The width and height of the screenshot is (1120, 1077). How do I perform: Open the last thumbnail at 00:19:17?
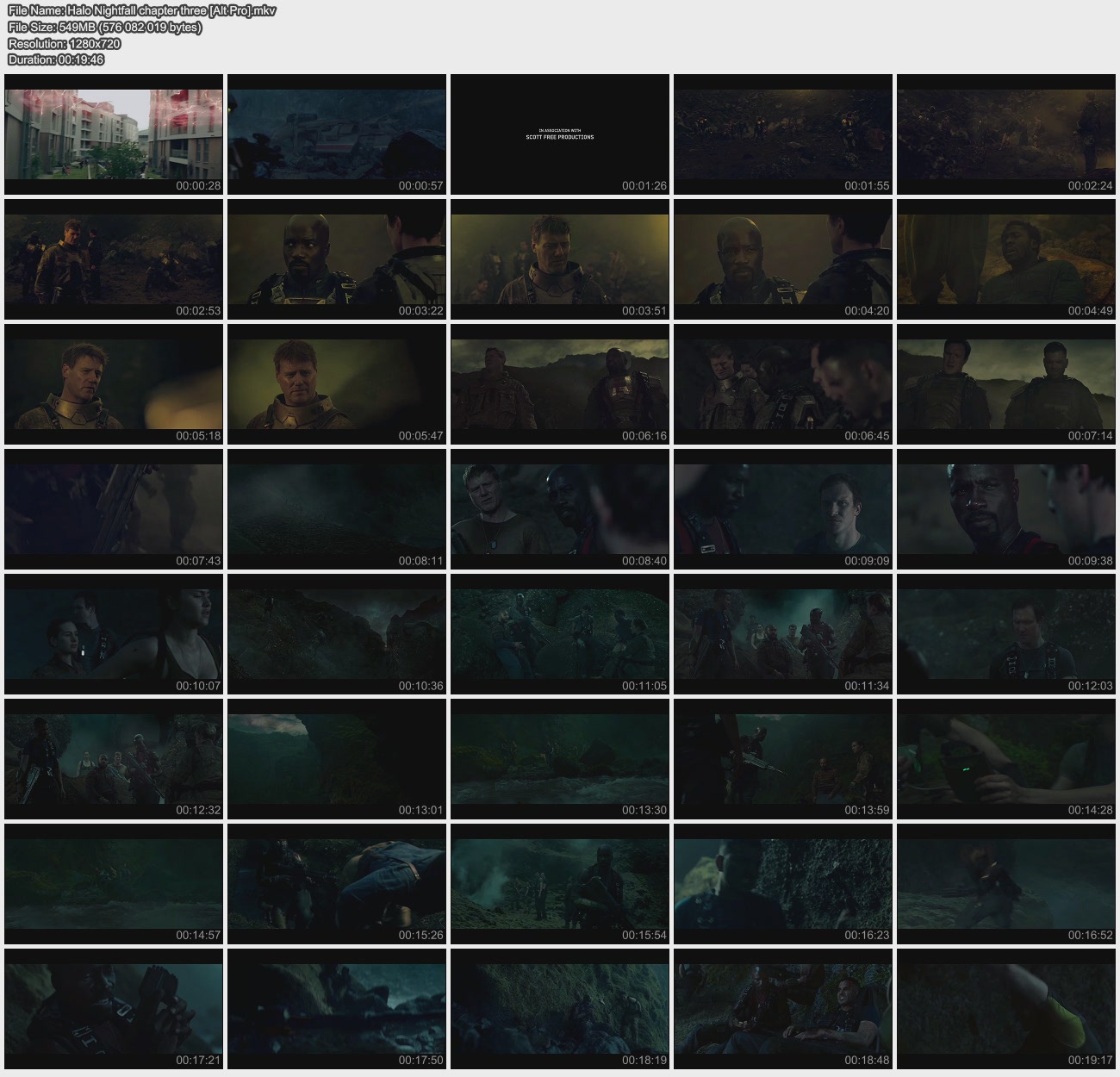coord(1005,1008)
